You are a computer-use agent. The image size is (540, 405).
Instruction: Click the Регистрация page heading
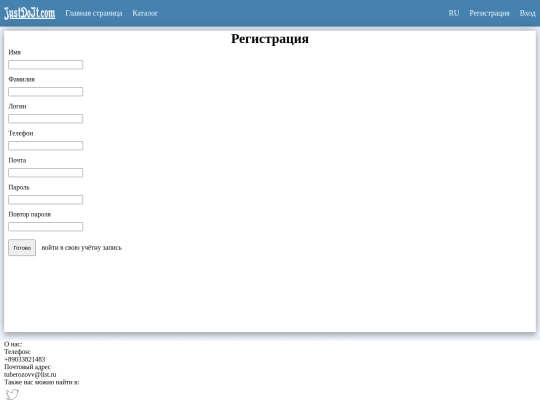270,39
